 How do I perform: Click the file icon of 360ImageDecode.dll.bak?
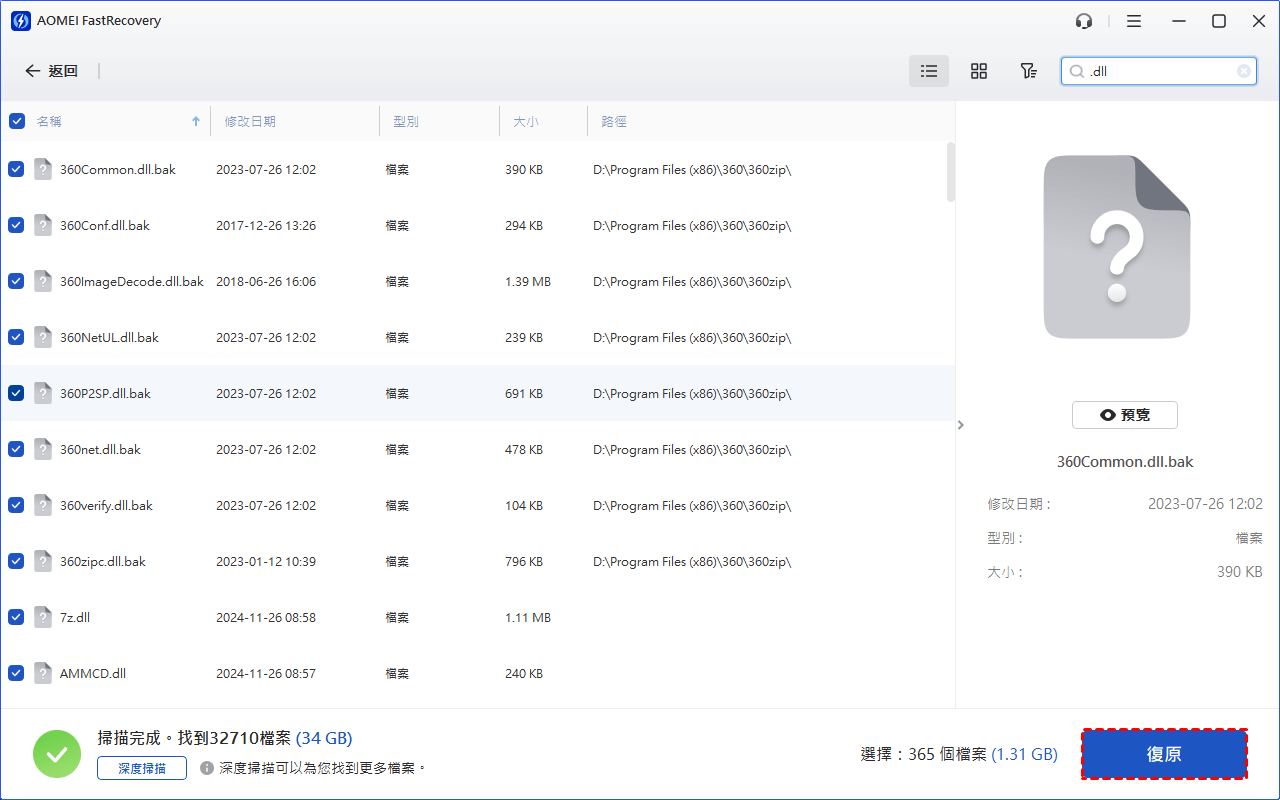[42, 281]
